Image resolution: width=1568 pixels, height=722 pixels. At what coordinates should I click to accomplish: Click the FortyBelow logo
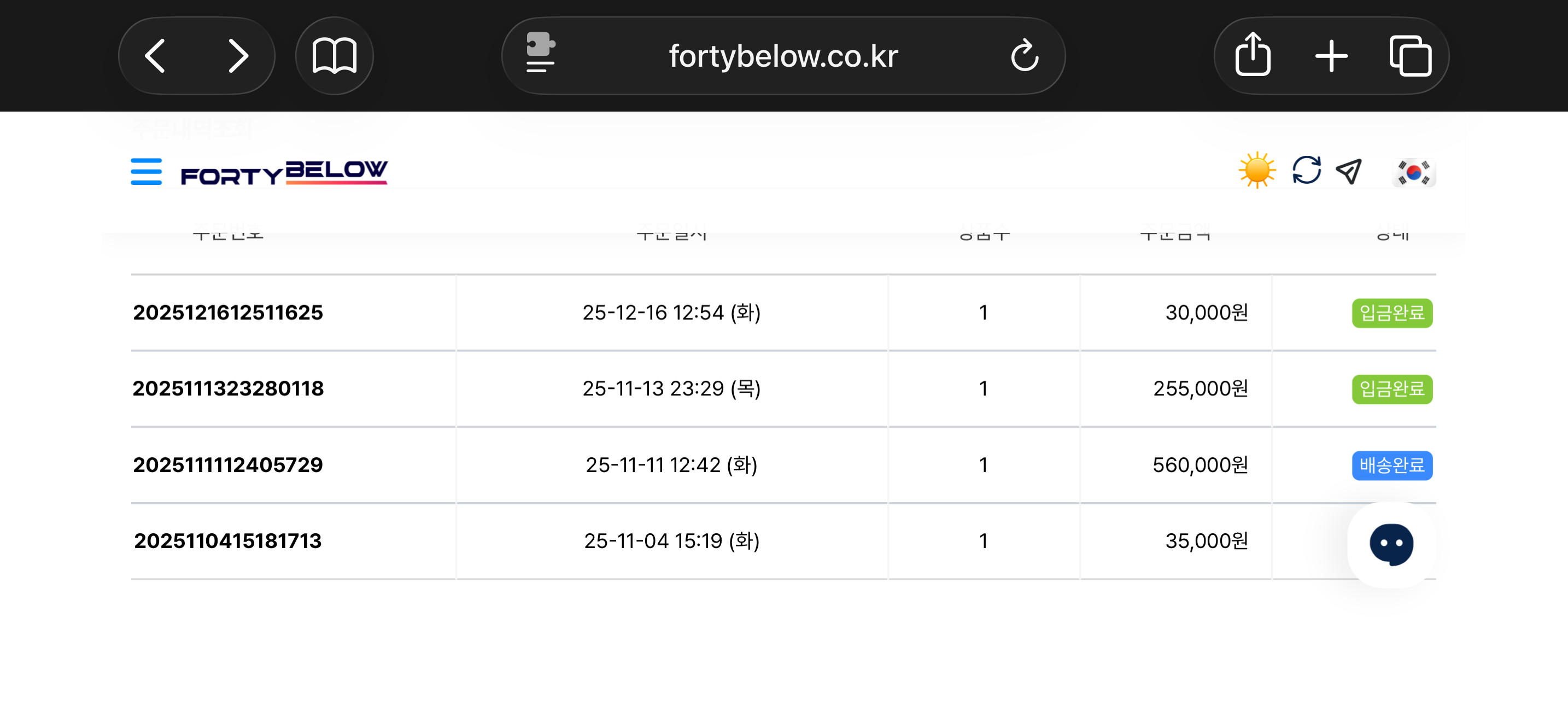pyautogui.click(x=284, y=173)
